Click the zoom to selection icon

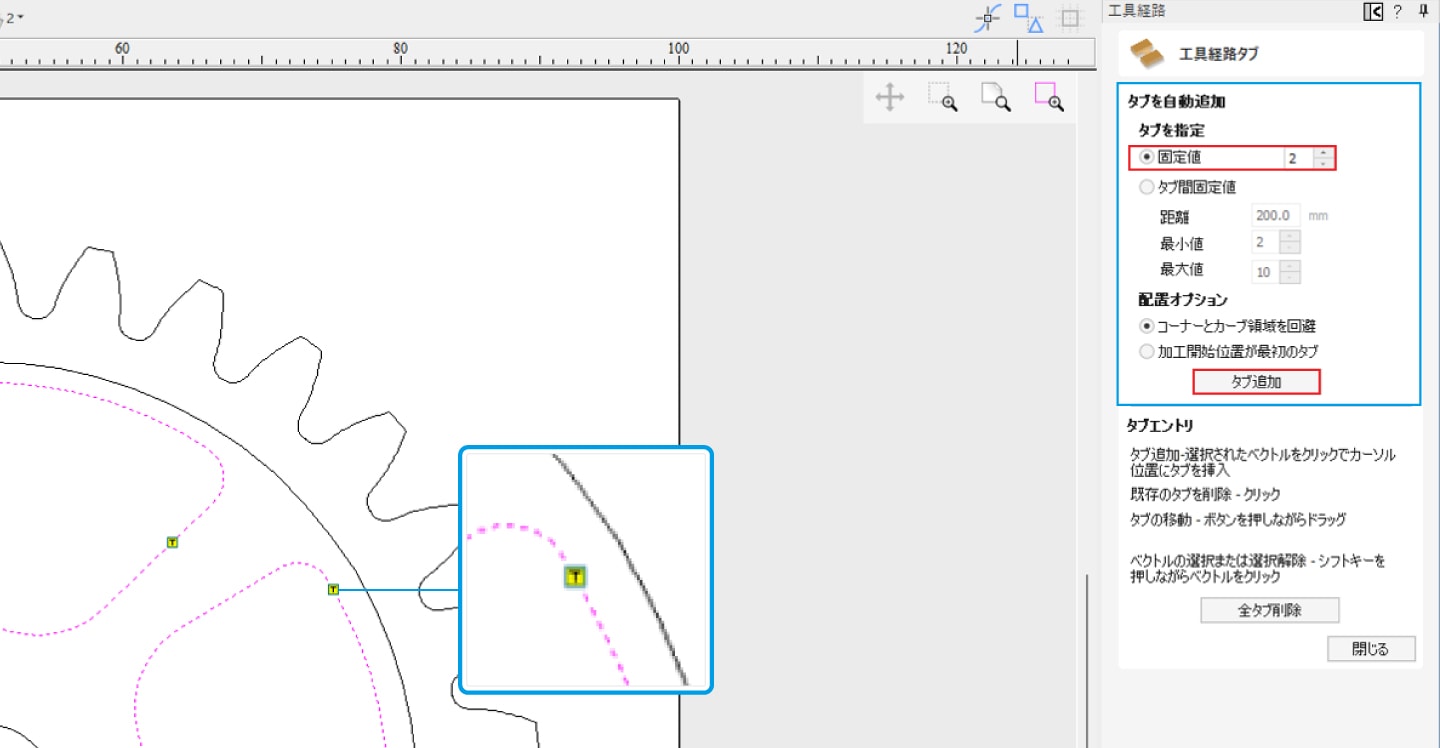click(x=1048, y=97)
